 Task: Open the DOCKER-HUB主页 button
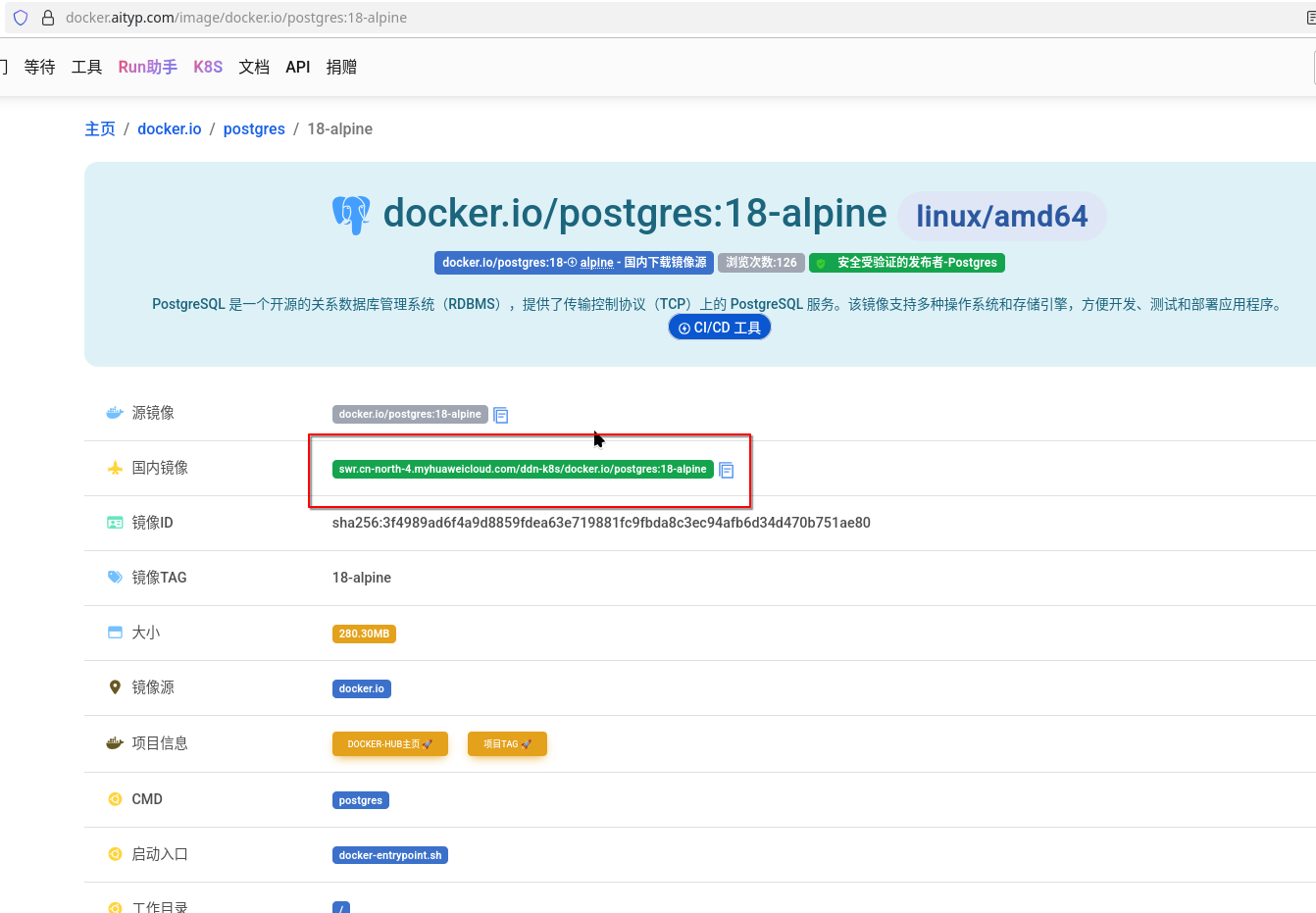390,744
